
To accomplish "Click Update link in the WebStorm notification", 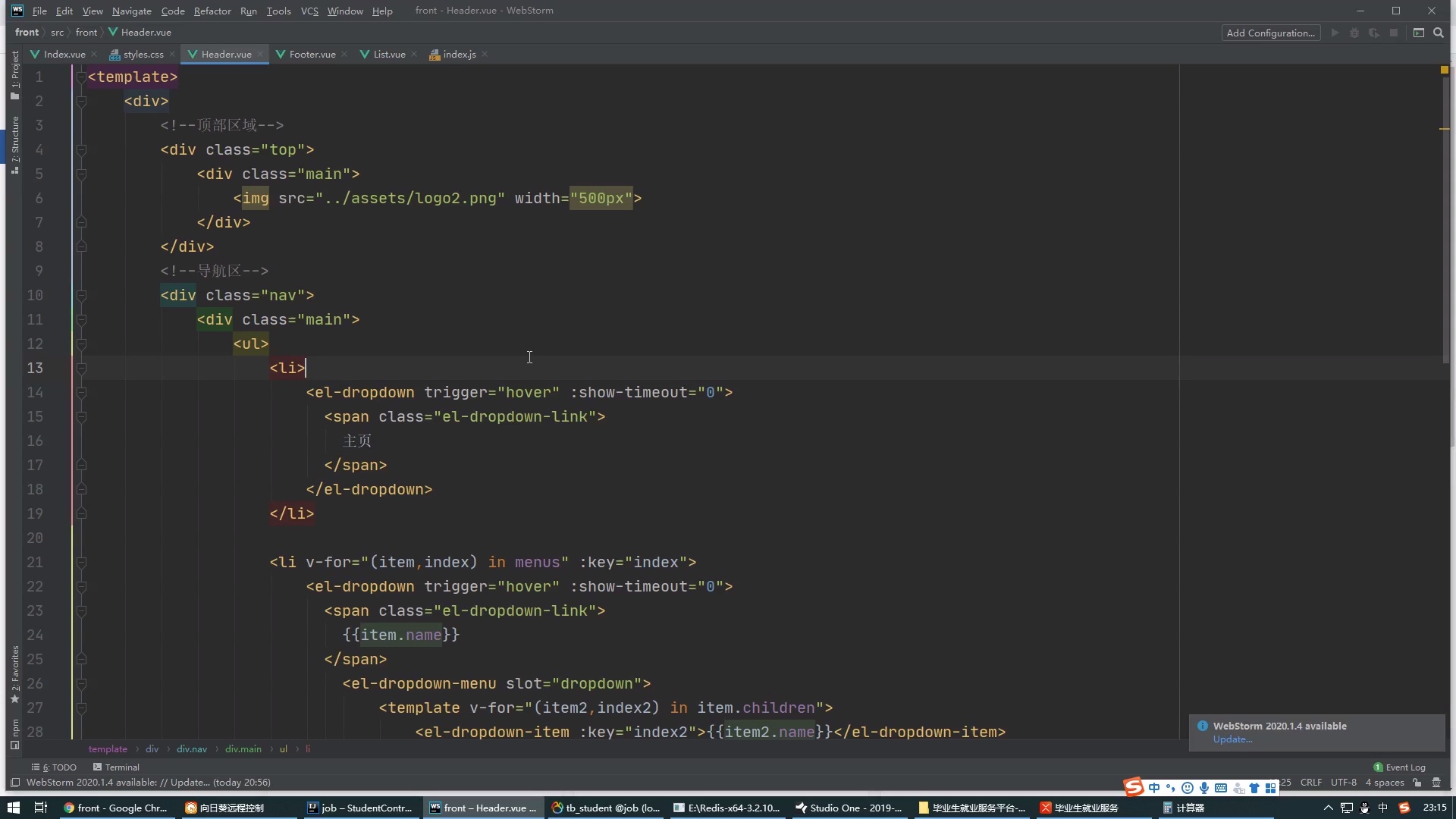I will click(1232, 739).
